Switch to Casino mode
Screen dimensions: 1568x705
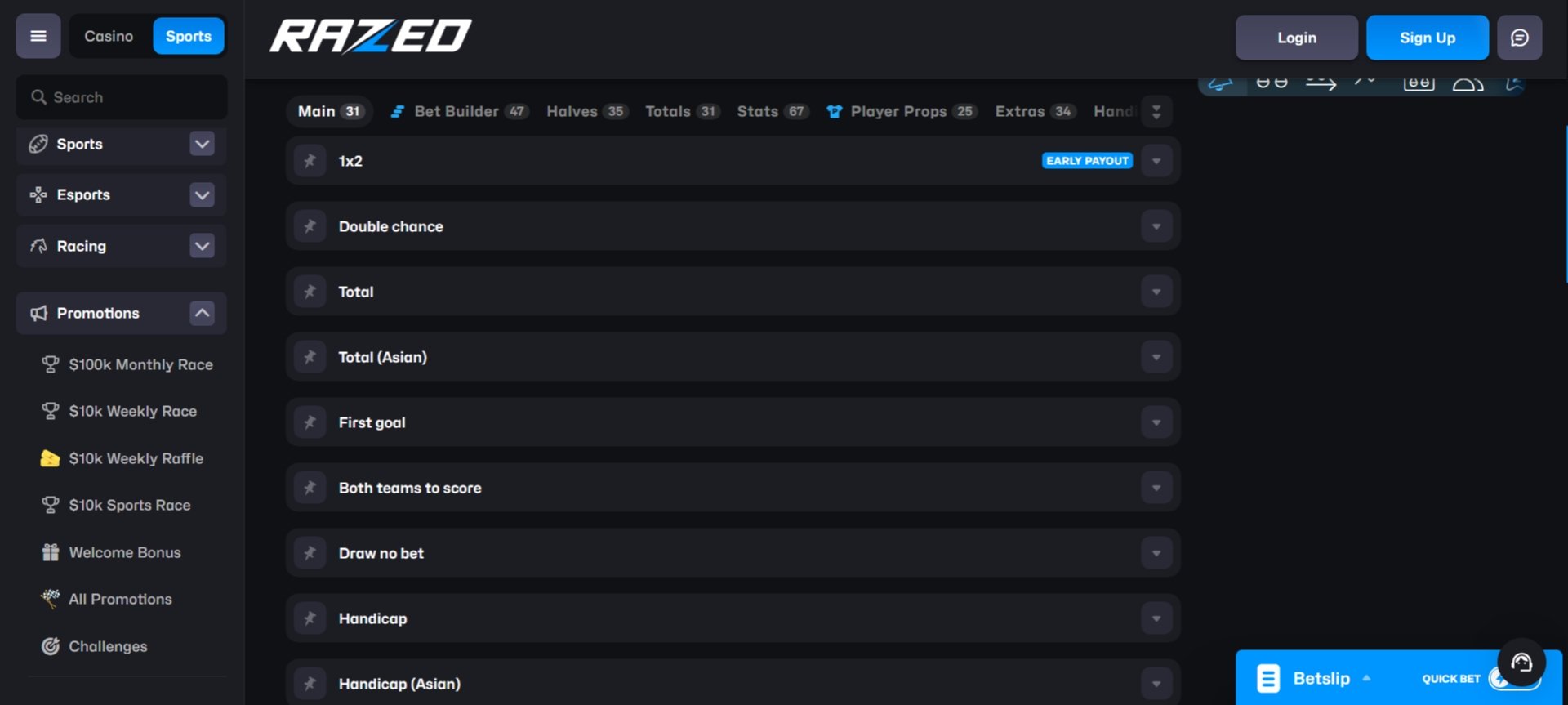pos(109,36)
